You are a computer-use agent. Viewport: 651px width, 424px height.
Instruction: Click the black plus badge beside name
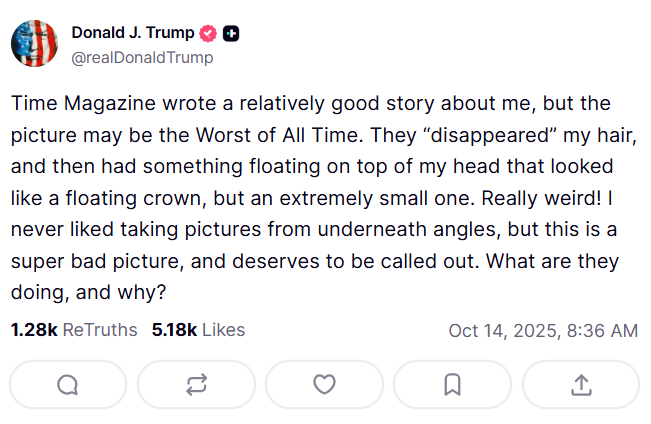coord(231,33)
